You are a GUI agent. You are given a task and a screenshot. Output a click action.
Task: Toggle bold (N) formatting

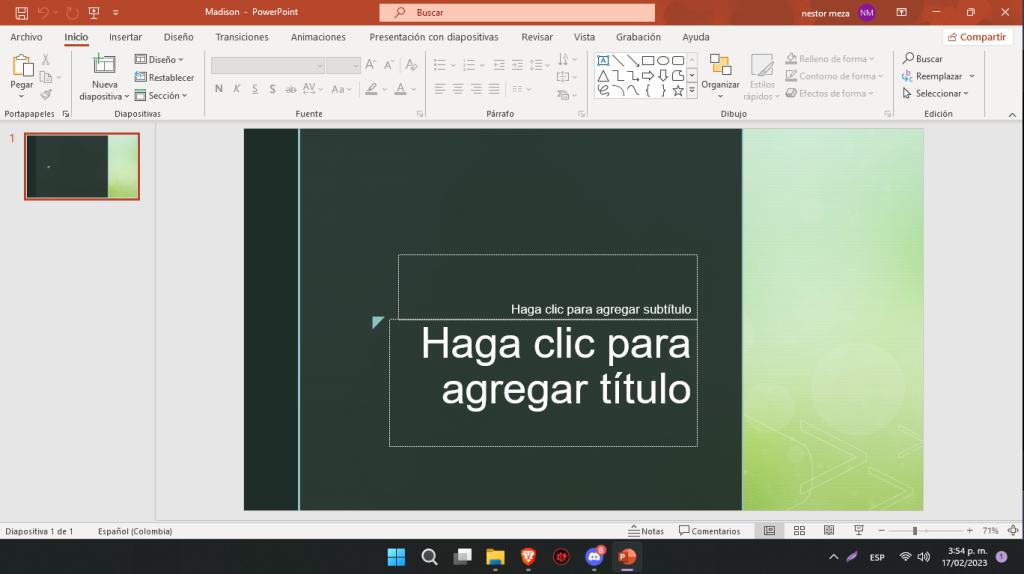click(x=219, y=89)
